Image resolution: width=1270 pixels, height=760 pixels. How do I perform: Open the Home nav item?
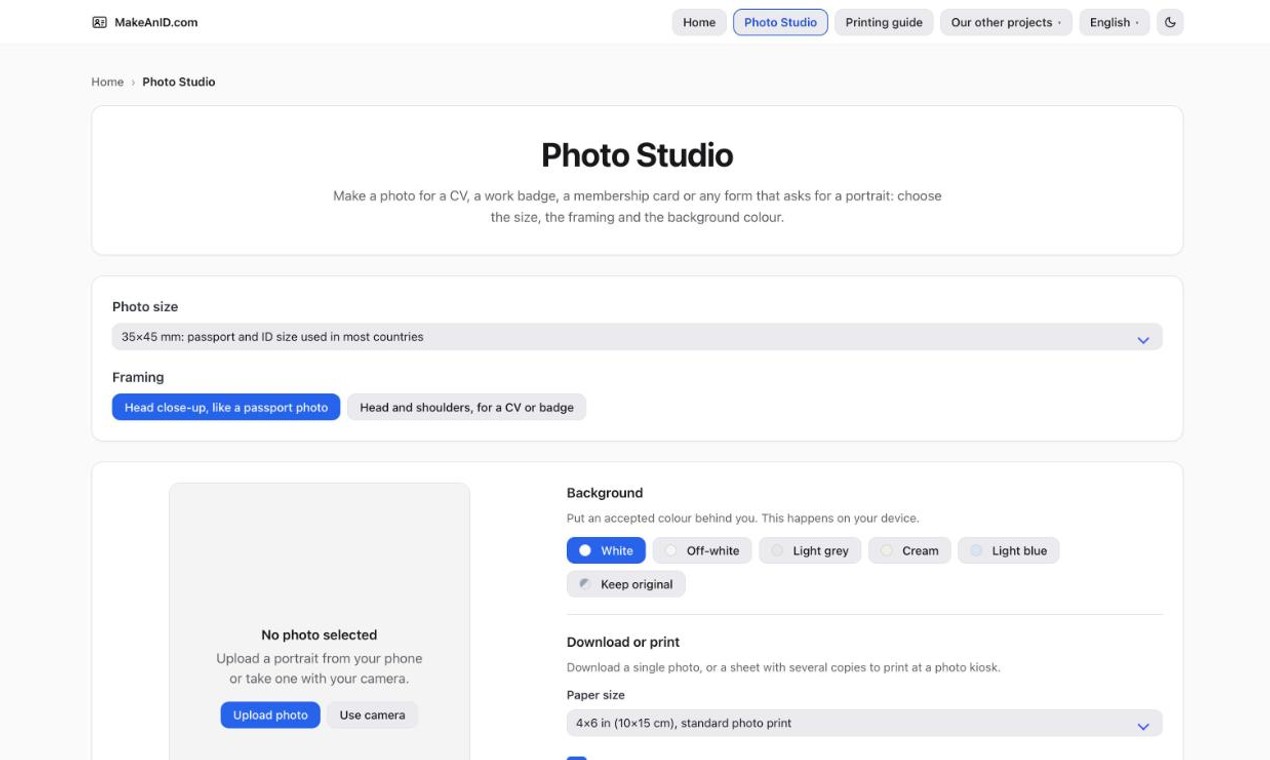pyautogui.click(x=699, y=22)
